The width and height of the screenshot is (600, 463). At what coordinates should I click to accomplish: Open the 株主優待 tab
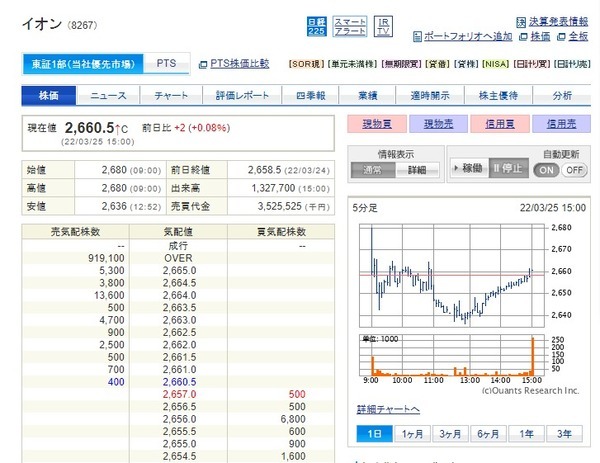pyautogui.click(x=498, y=96)
